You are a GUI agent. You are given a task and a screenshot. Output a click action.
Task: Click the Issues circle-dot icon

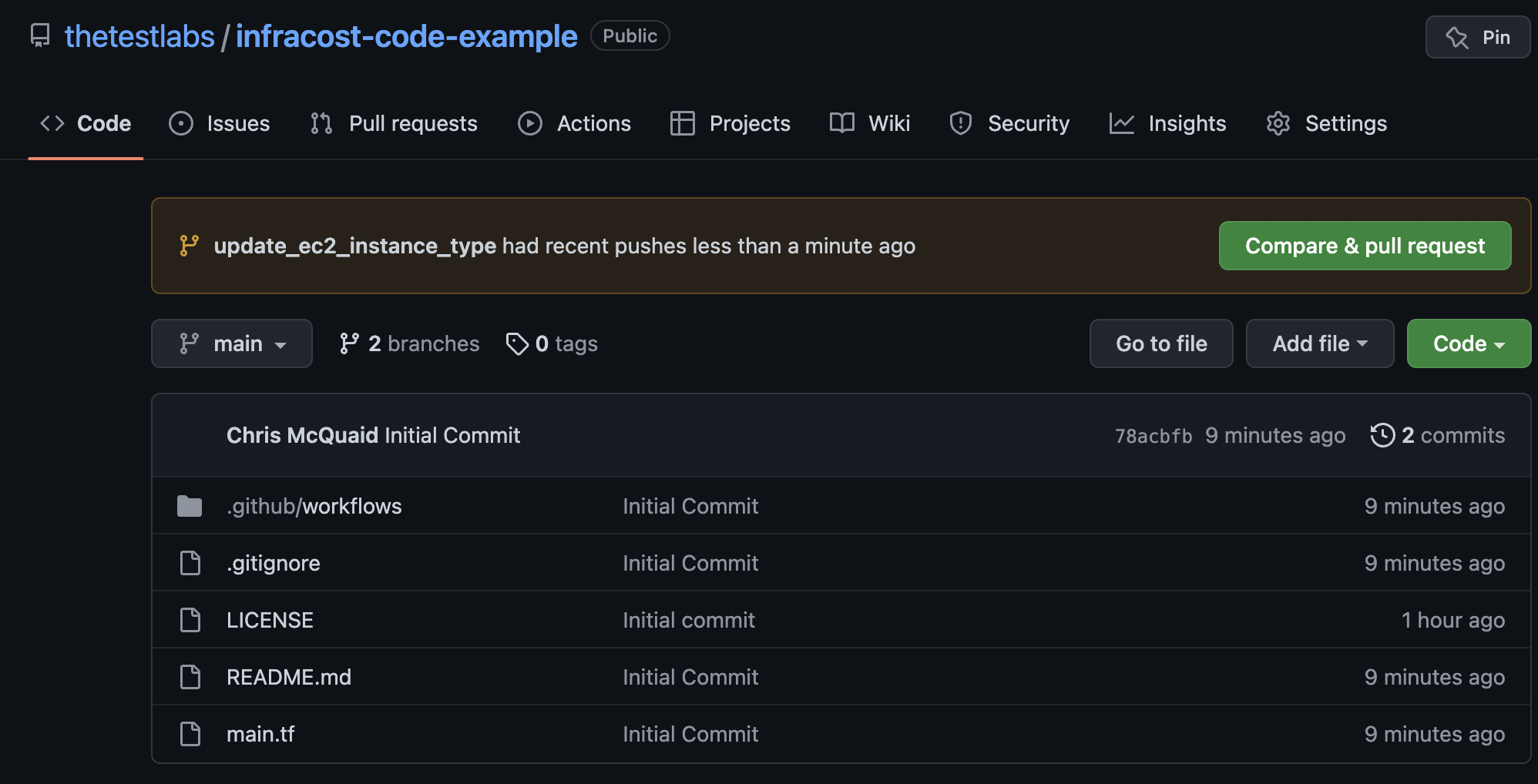click(181, 123)
